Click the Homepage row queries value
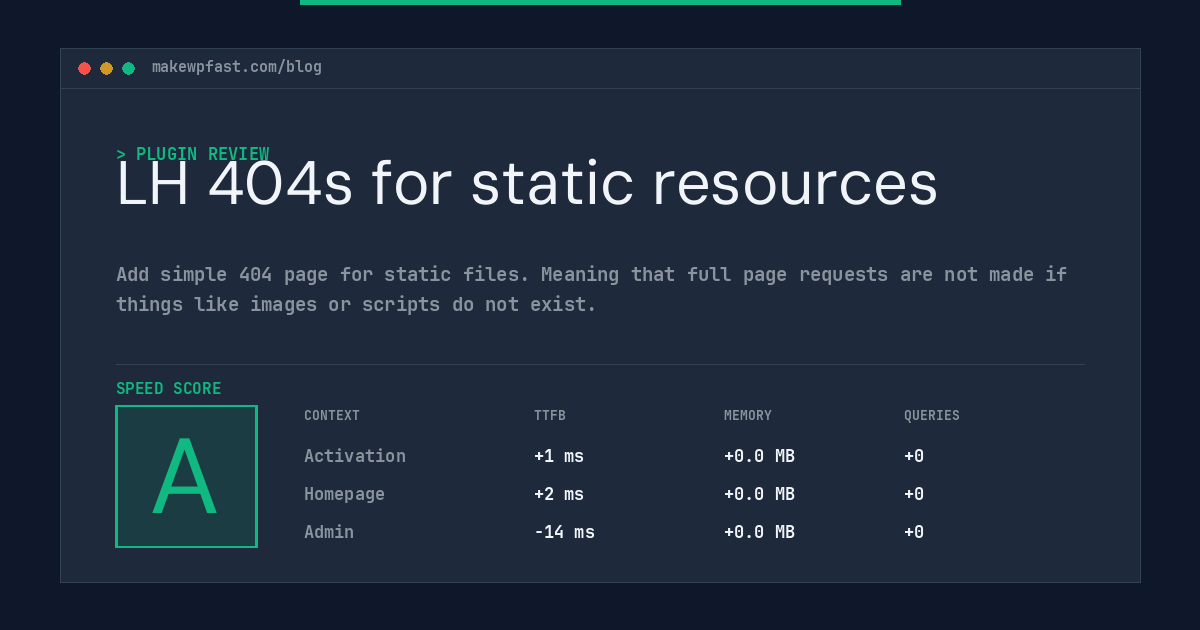The height and width of the screenshot is (630, 1200). [x=914, y=494]
